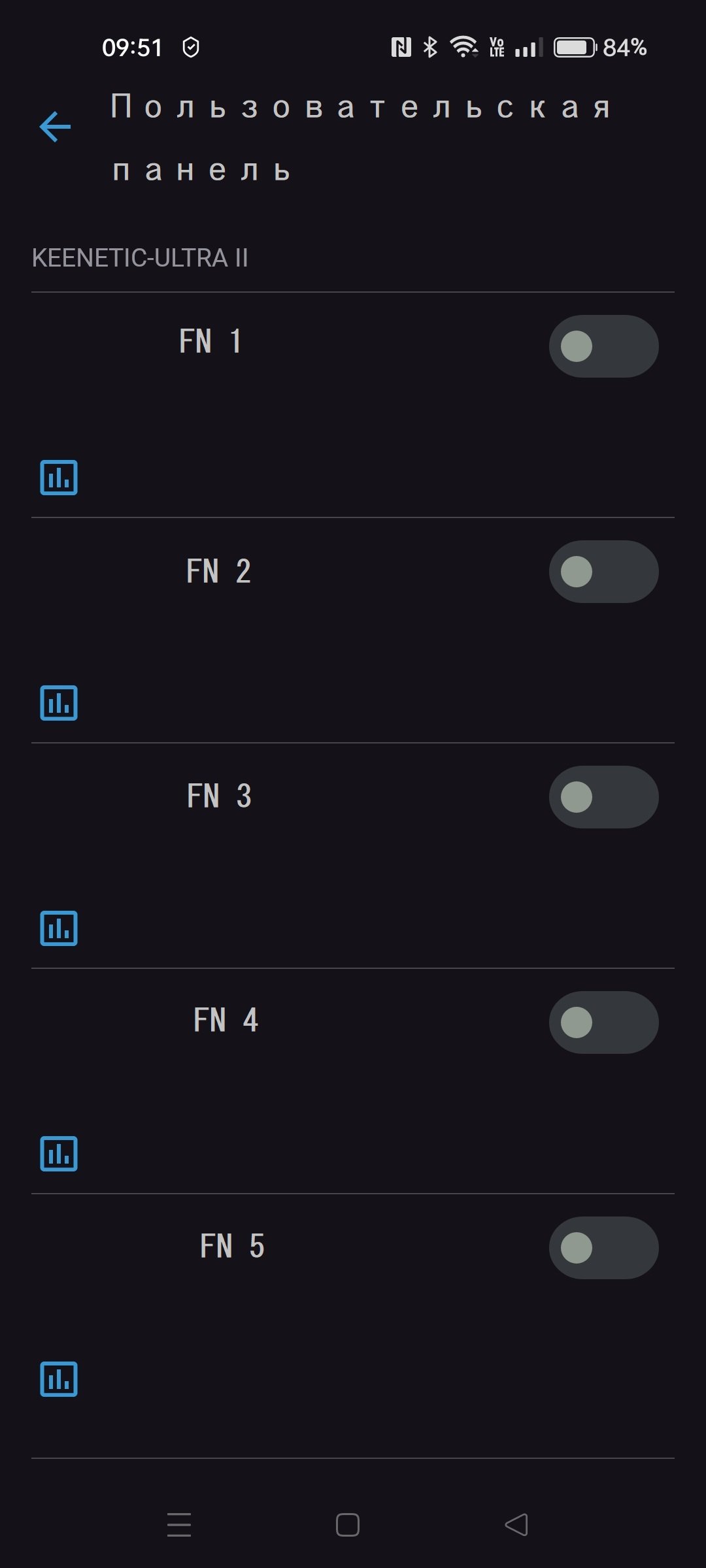This screenshot has width=706, height=1568.
Task: Switch on the FN 5 toggle
Action: click(x=603, y=1248)
